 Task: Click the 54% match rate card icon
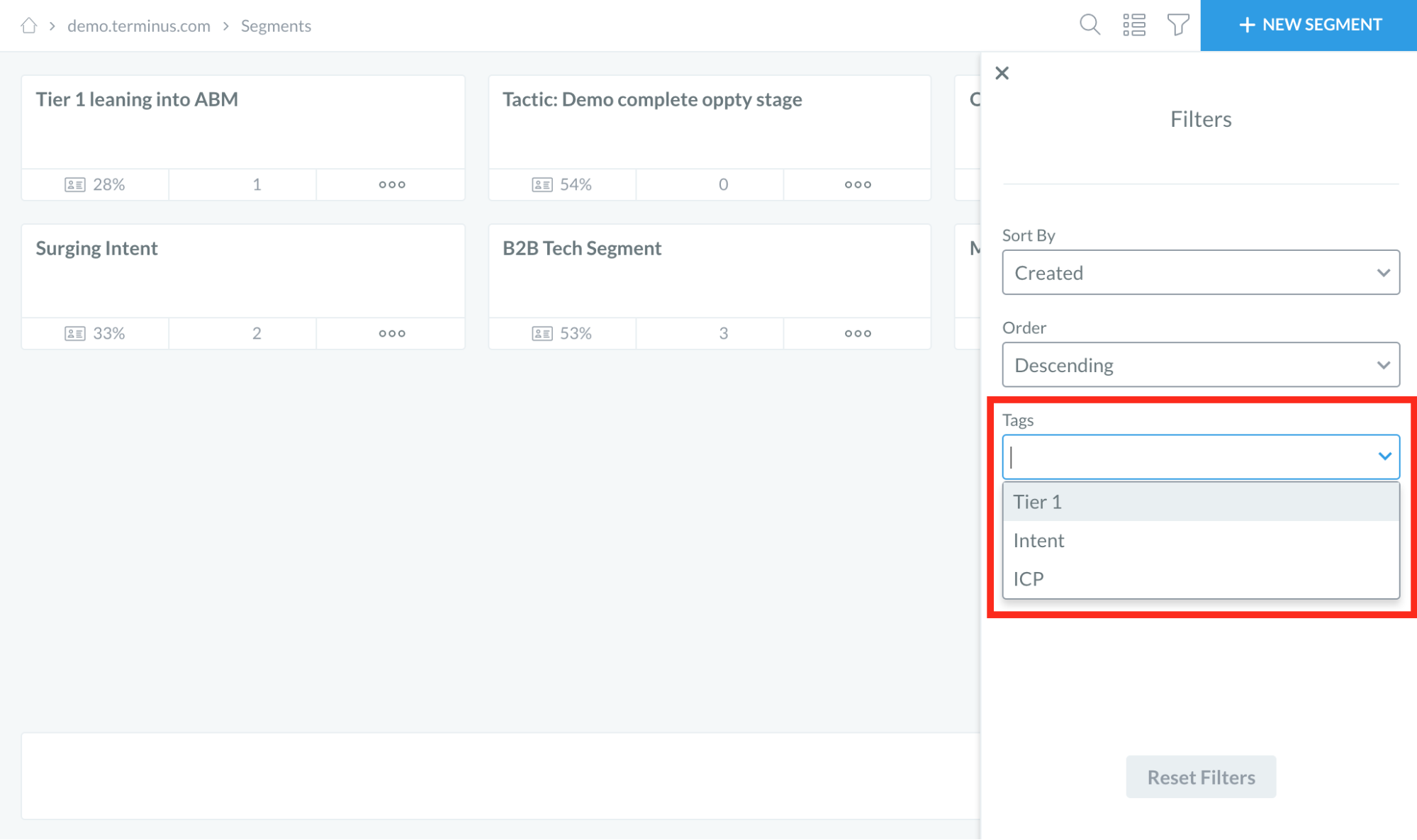point(542,185)
